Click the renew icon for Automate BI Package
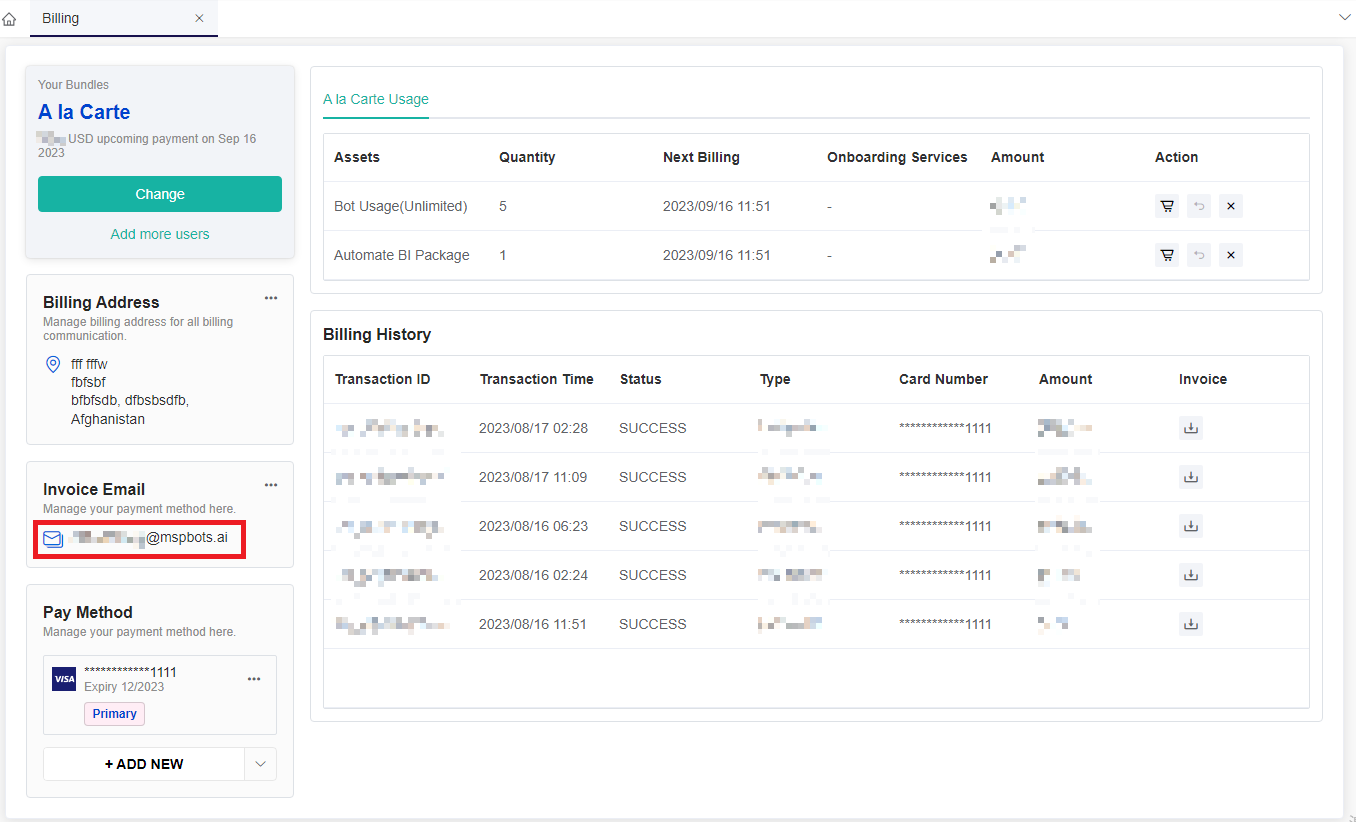The width and height of the screenshot is (1356, 822). click(1198, 255)
